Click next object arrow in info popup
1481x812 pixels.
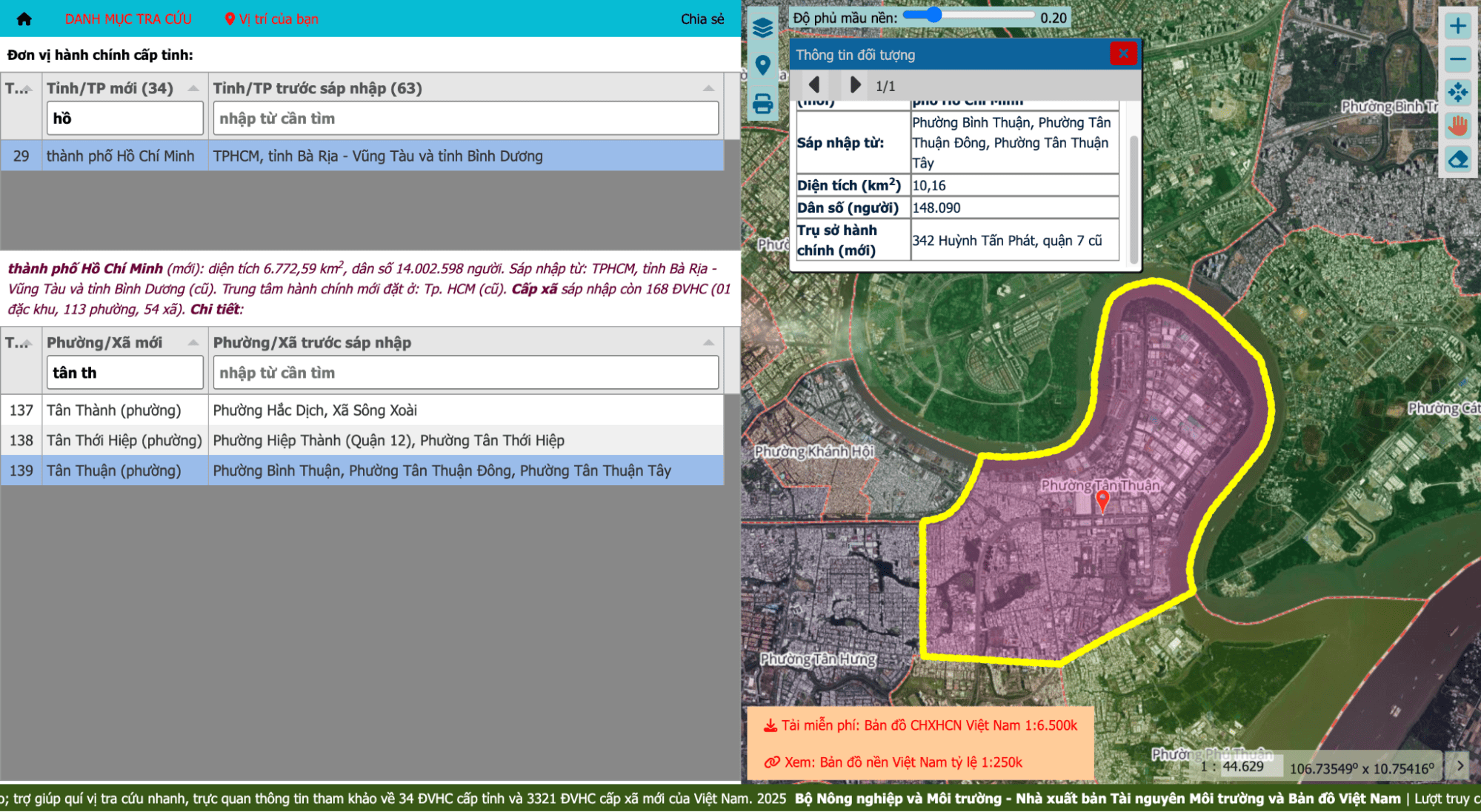coord(855,85)
